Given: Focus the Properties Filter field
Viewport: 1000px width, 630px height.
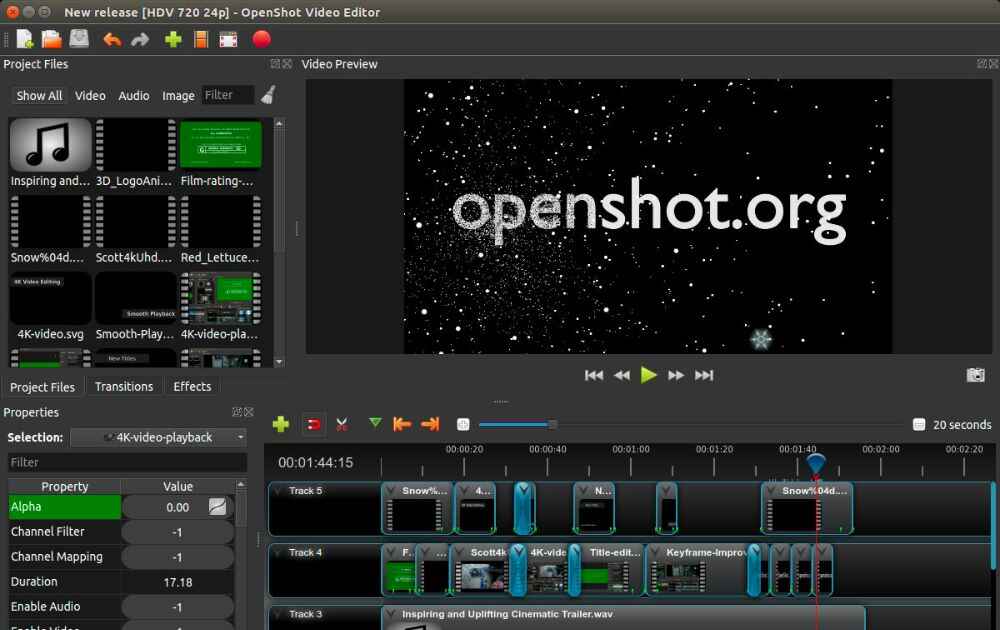Looking at the screenshot, I should pyautogui.click(x=128, y=462).
